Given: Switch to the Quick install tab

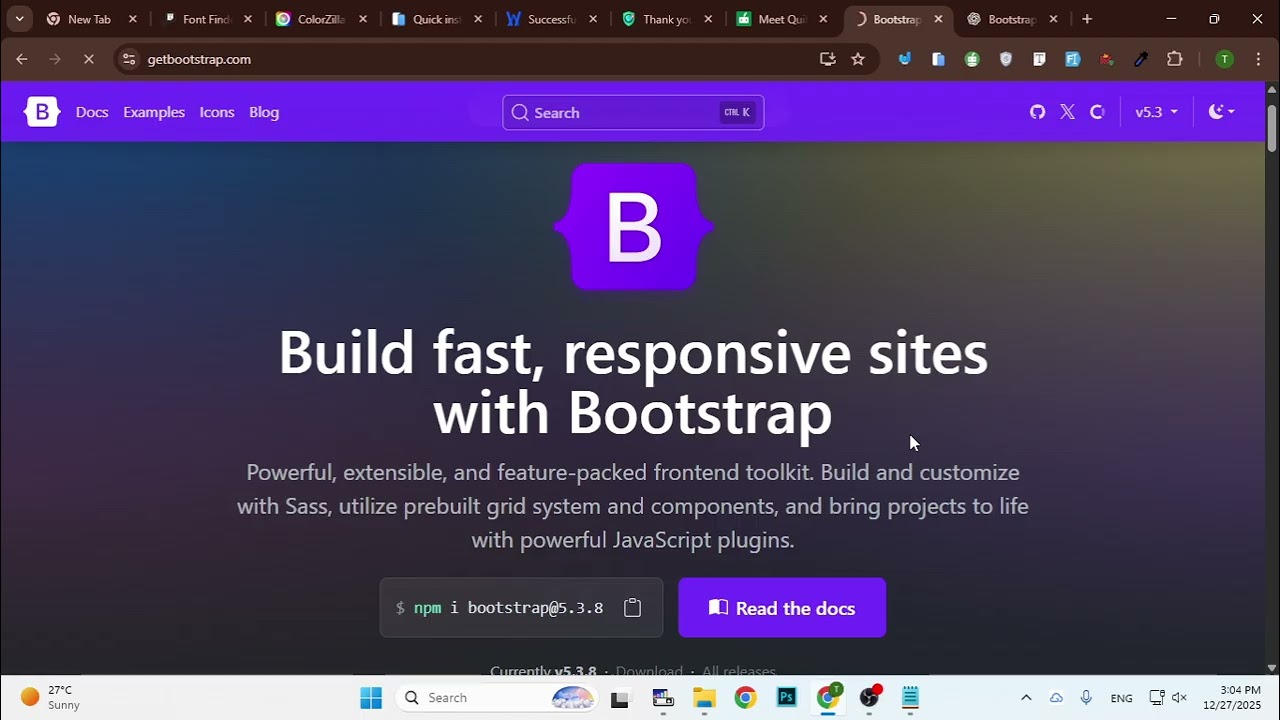Looking at the screenshot, I should [x=436, y=19].
